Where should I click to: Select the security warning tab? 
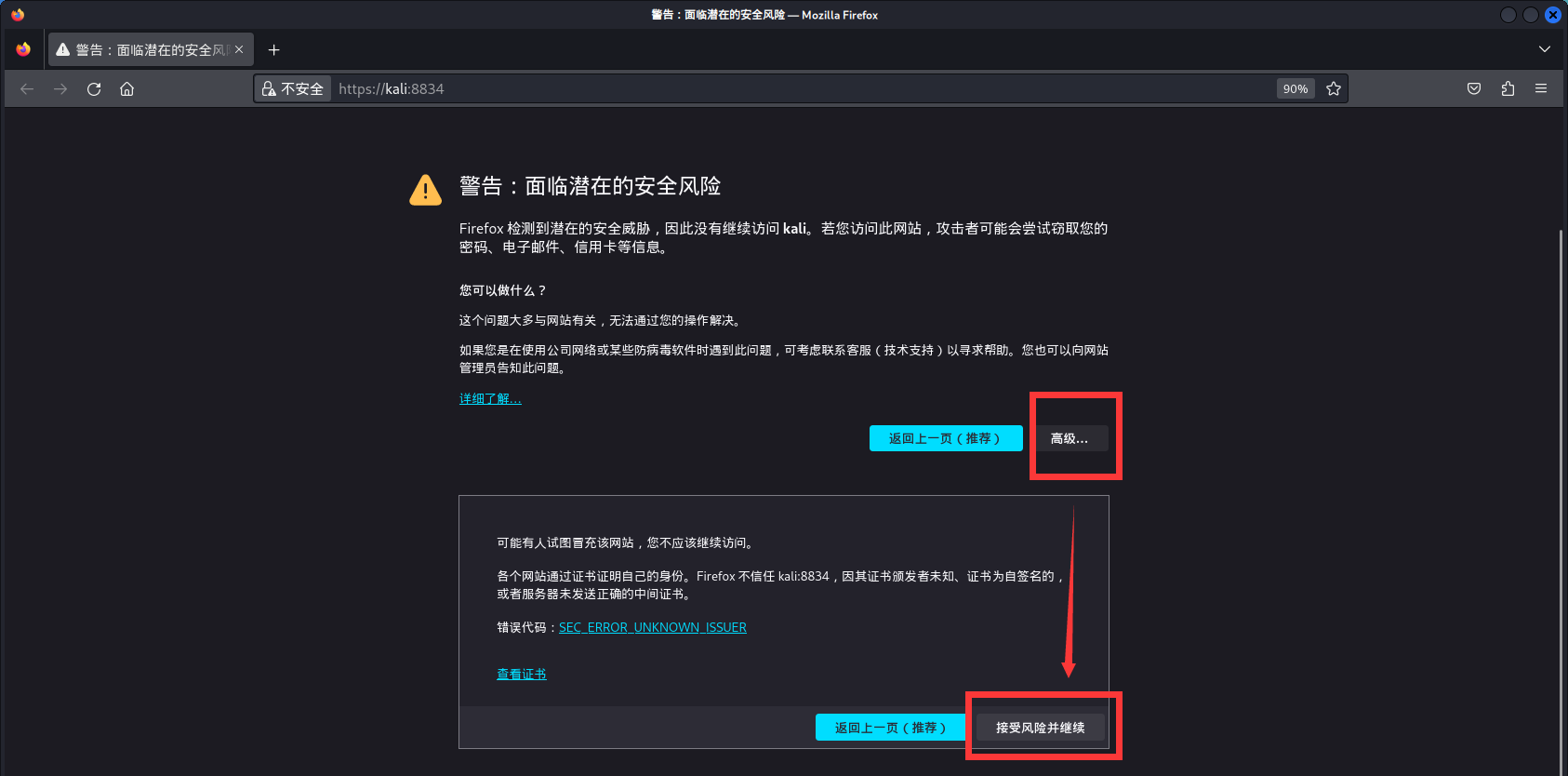(149, 49)
